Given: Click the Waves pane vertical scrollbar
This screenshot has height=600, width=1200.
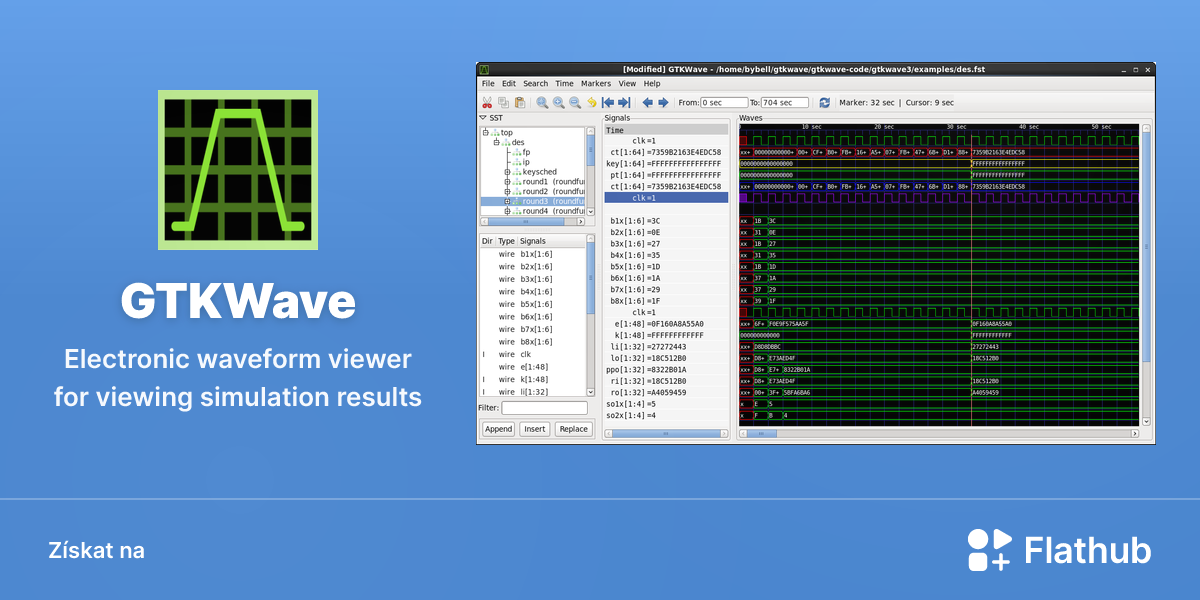Looking at the screenshot, I should (x=1146, y=275).
